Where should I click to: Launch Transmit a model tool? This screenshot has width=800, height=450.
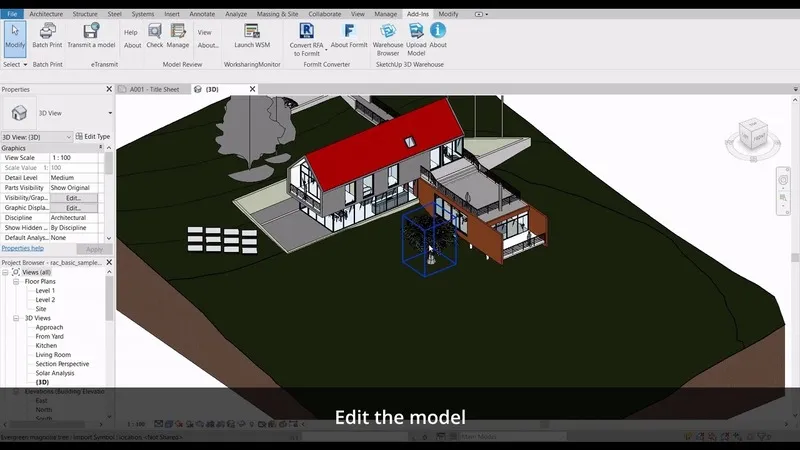[91, 36]
